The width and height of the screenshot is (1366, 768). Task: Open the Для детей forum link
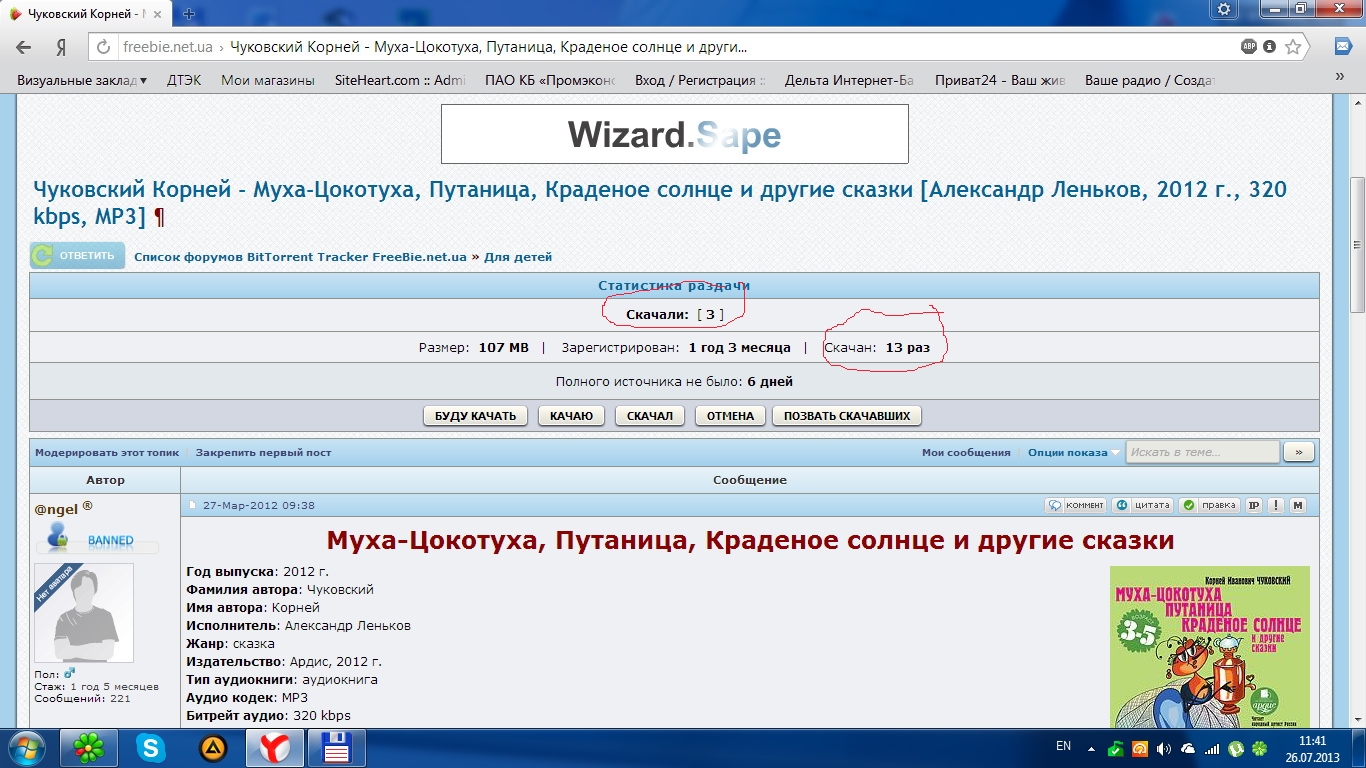518,257
